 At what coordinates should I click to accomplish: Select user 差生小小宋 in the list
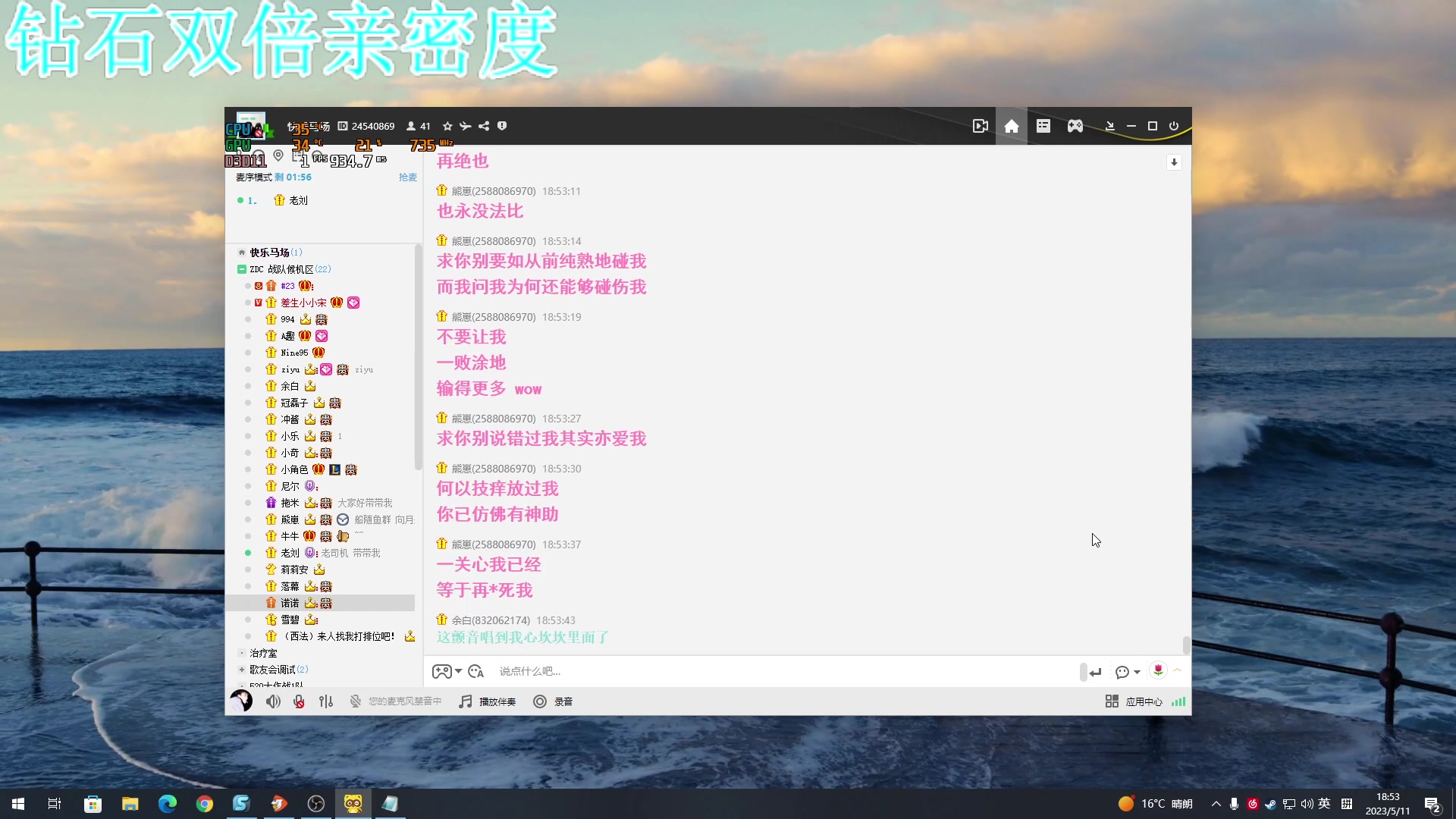click(303, 303)
